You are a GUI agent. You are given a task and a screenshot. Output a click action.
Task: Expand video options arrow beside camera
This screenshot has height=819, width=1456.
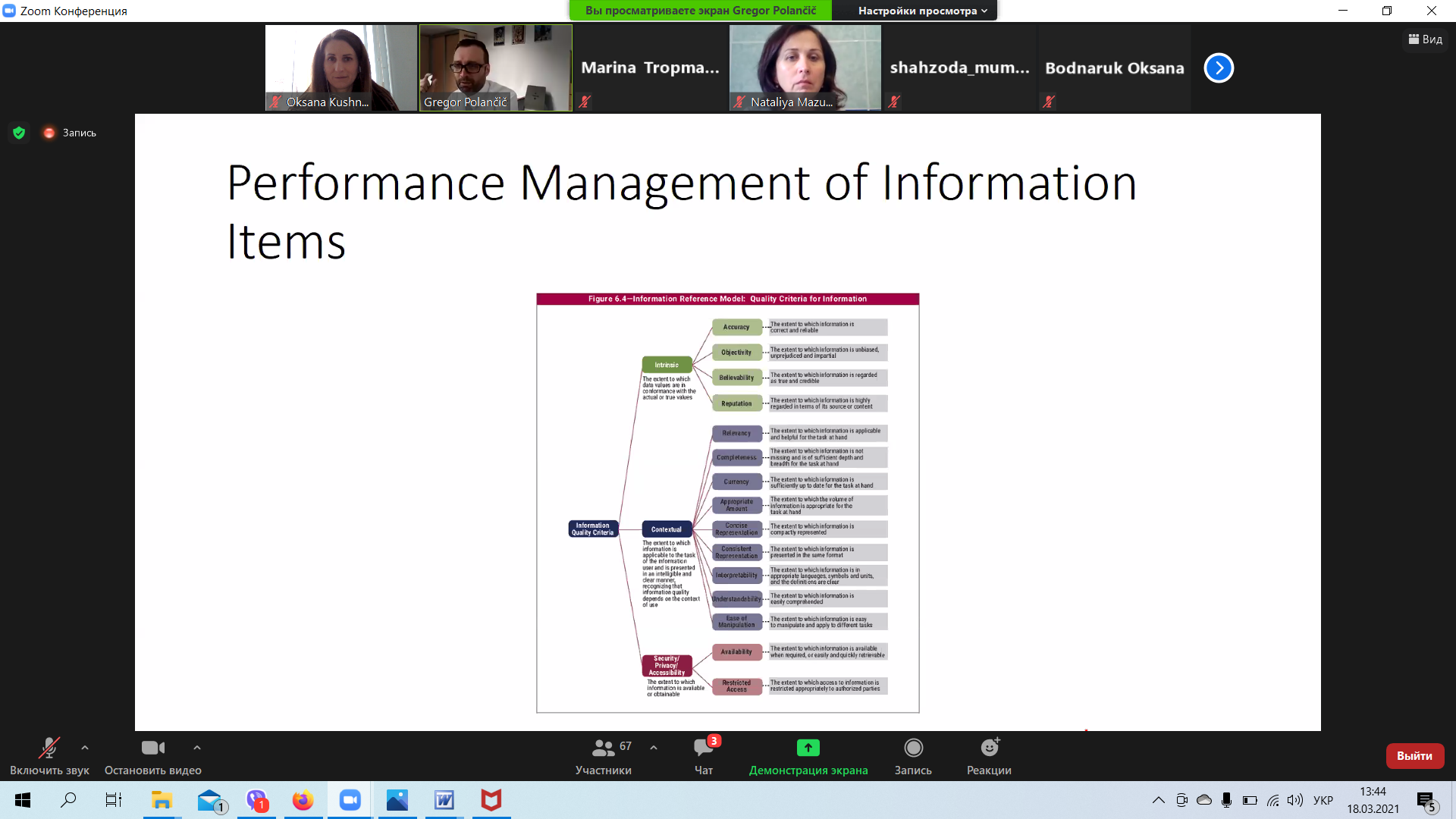pos(197,748)
